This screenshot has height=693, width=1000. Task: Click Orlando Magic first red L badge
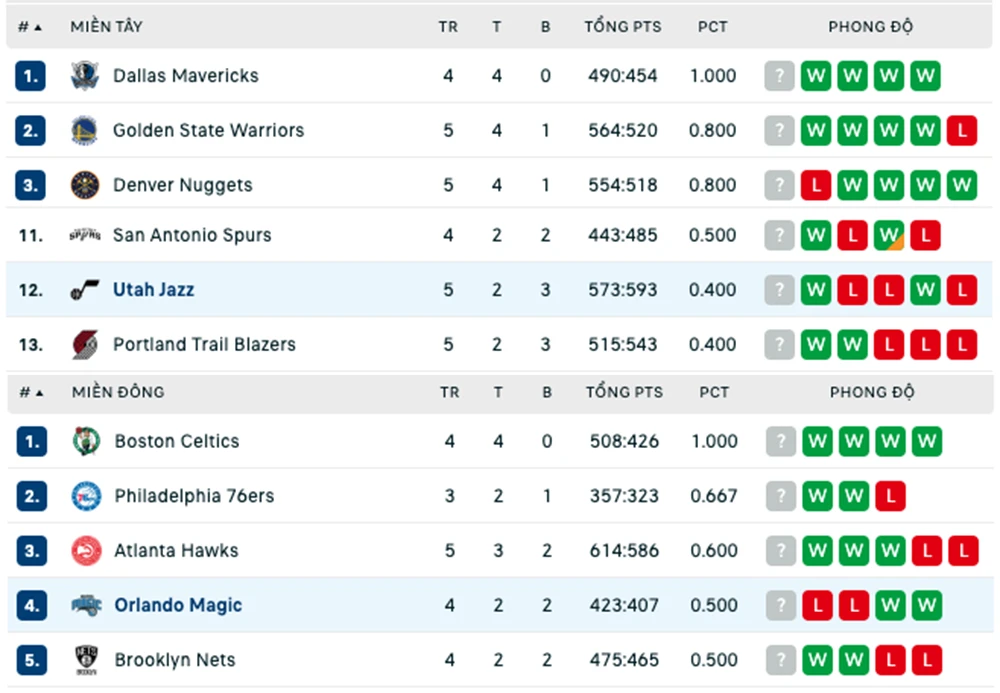(818, 605)
